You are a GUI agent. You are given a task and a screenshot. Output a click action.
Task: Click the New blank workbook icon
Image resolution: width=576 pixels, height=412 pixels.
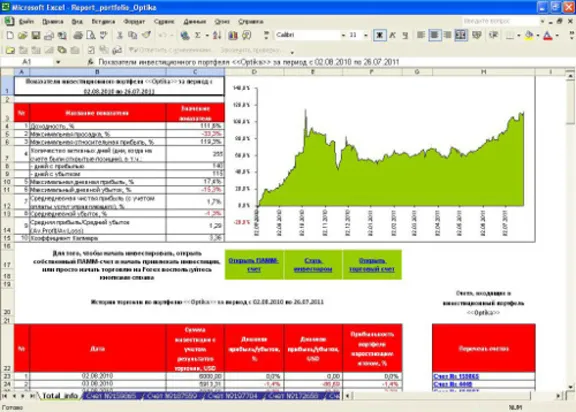pyautogui.click(x=10, y=35)
